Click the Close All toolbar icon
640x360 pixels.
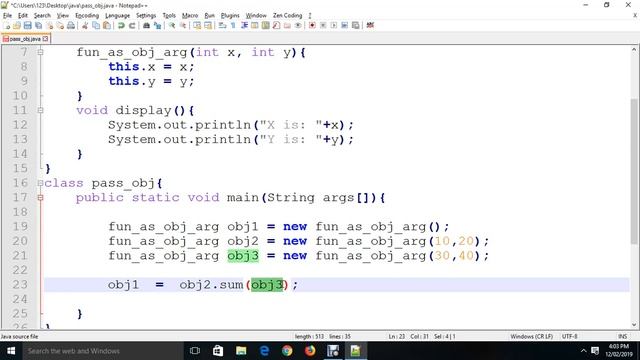[60, 25]
